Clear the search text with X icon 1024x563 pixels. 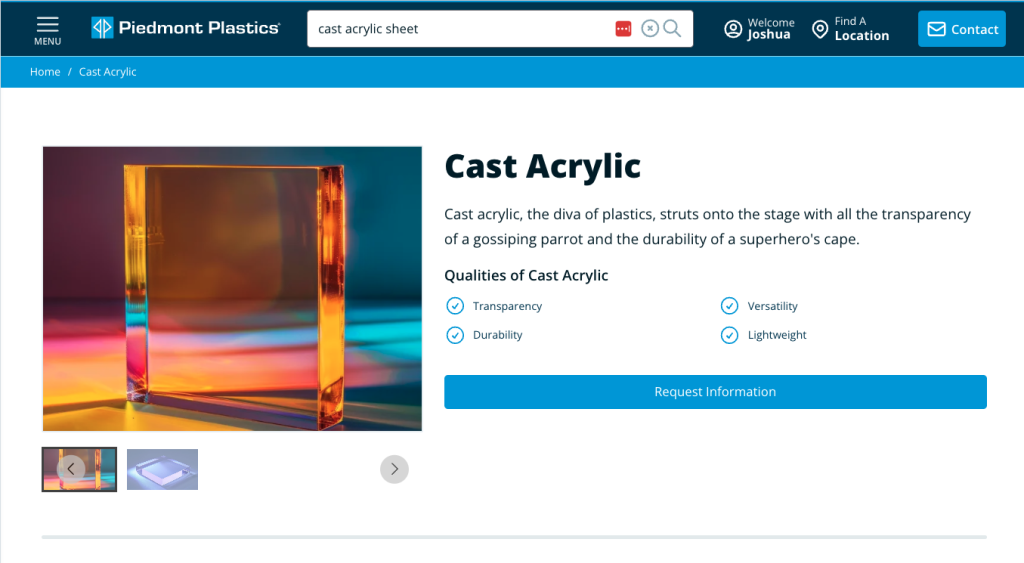coord(650,29)
